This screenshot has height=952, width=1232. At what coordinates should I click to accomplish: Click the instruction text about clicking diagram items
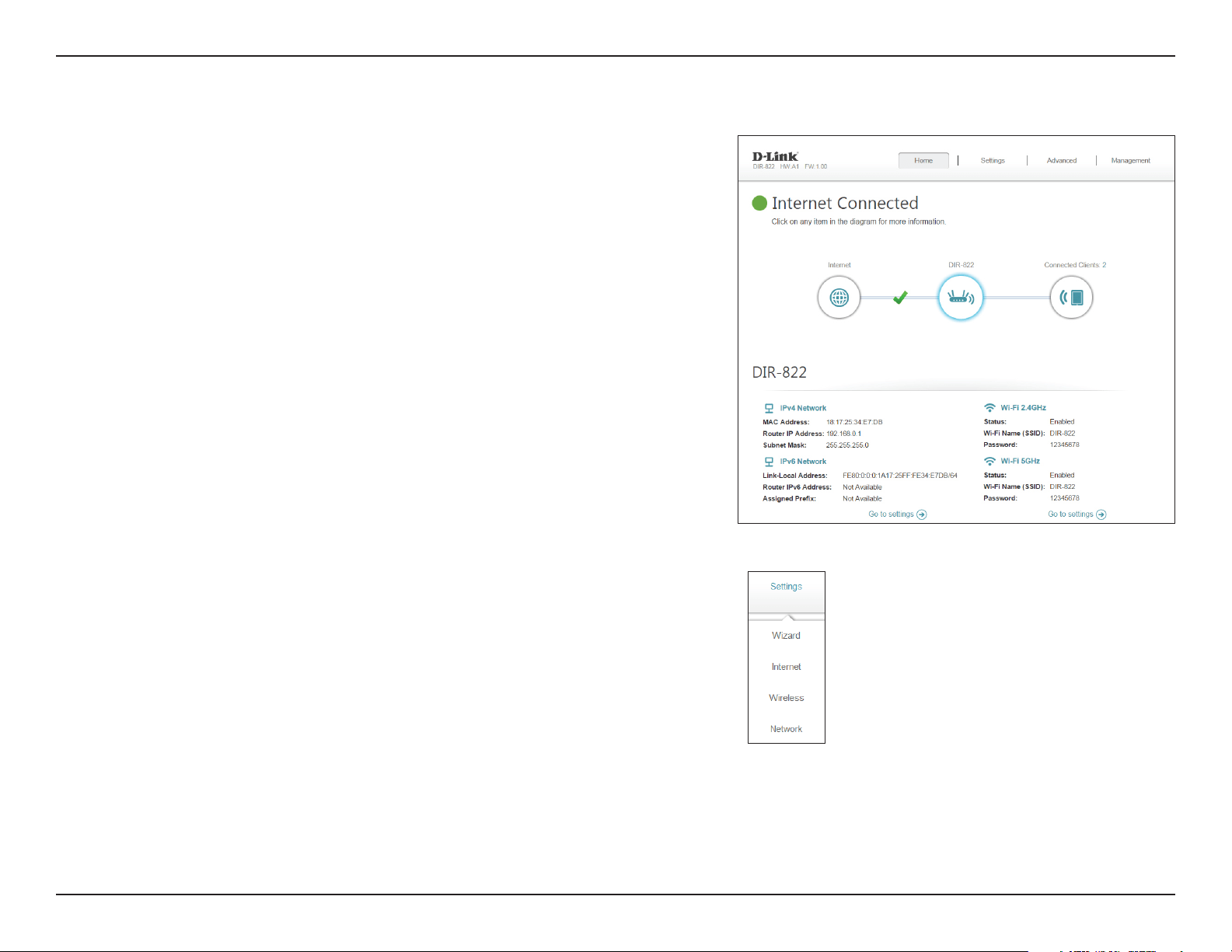click(858, 221)
